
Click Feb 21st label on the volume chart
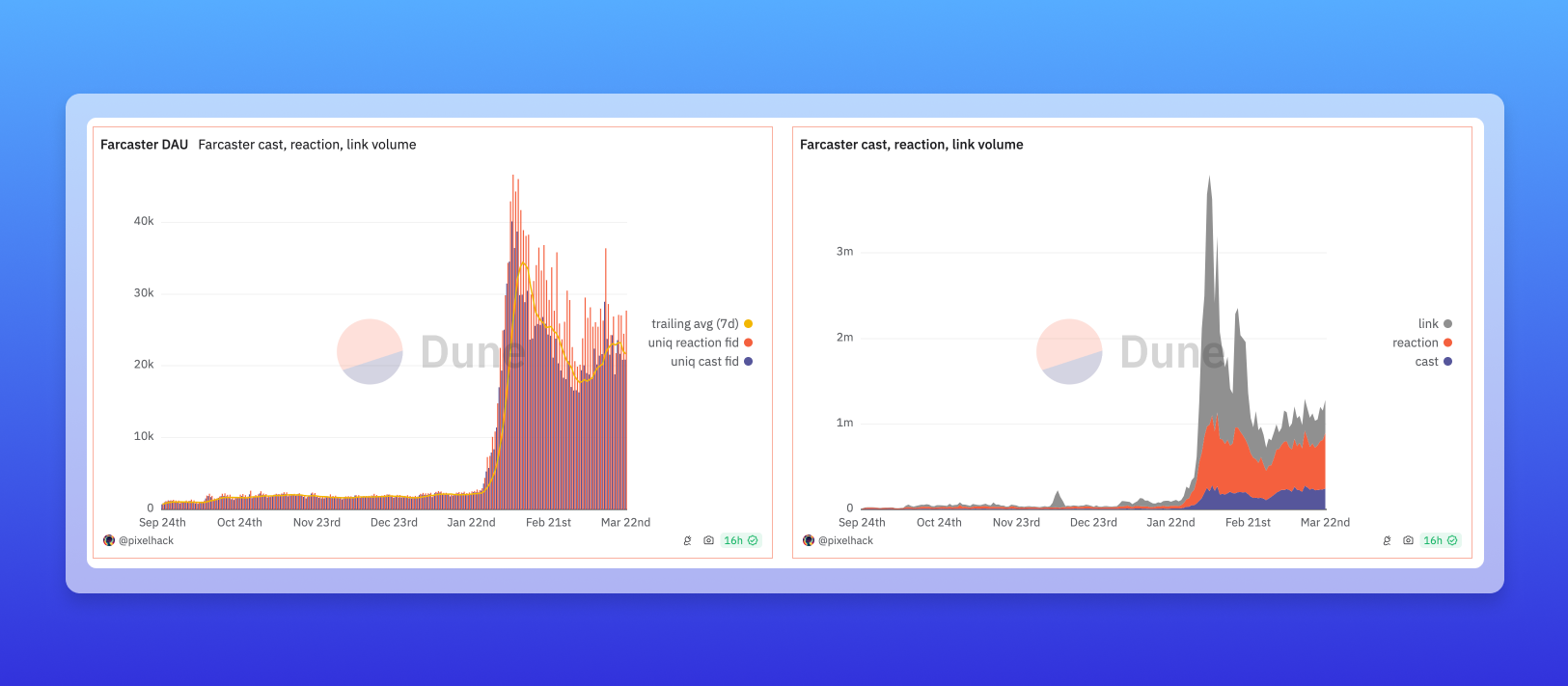point(1248,523)
